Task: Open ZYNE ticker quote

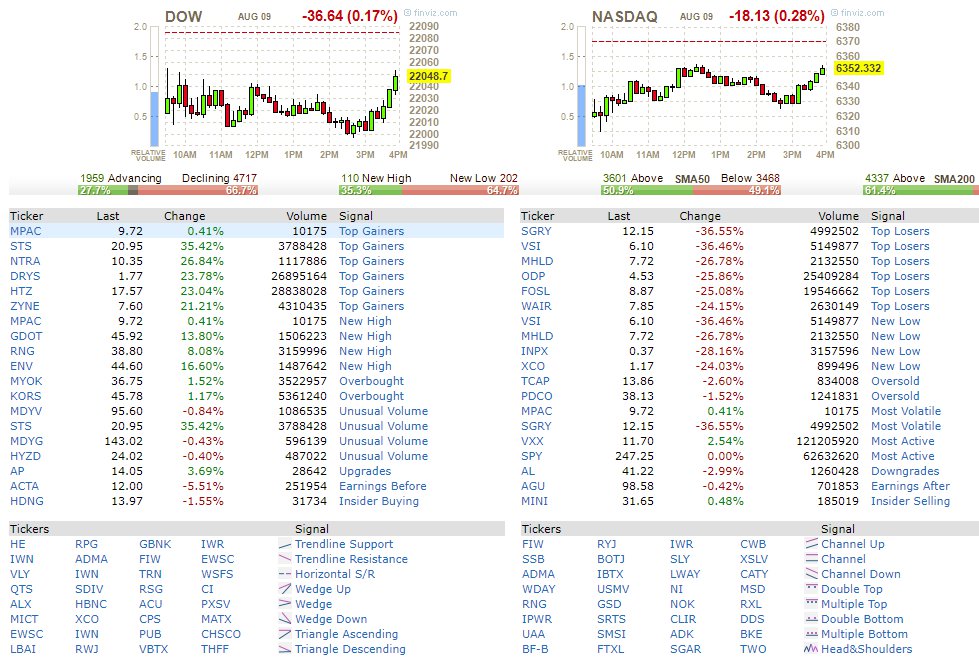Action: click(25, 306)
